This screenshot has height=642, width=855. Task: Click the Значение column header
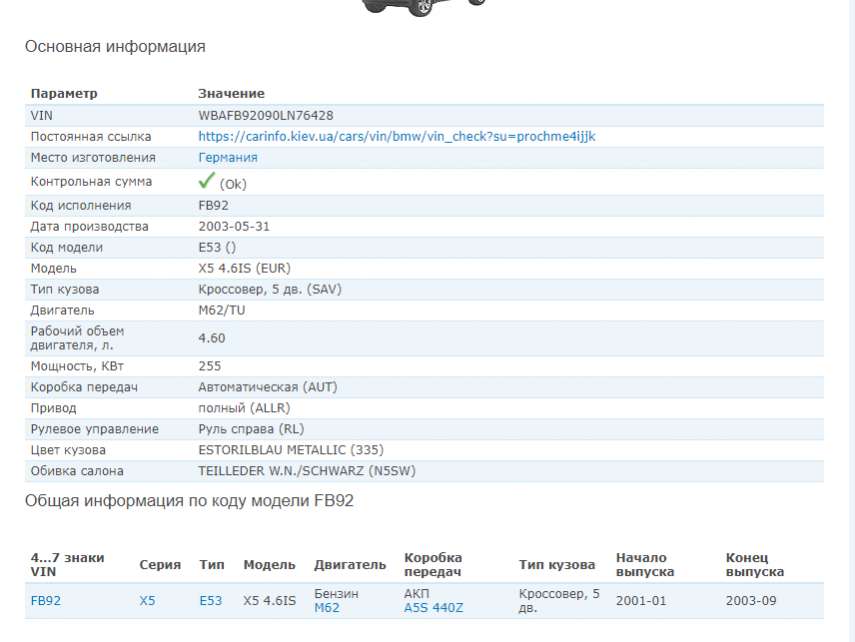tap(231, 93)
